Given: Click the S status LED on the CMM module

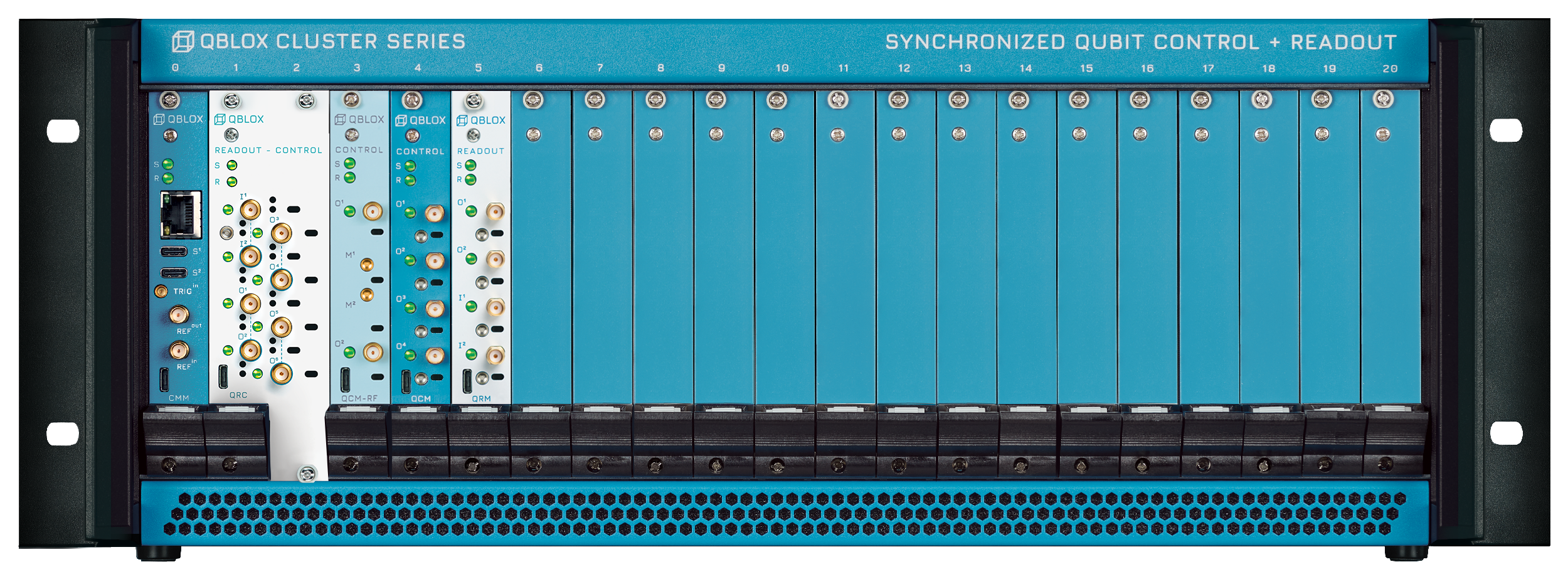Looking at the screenshot, I should coord(167,164).
